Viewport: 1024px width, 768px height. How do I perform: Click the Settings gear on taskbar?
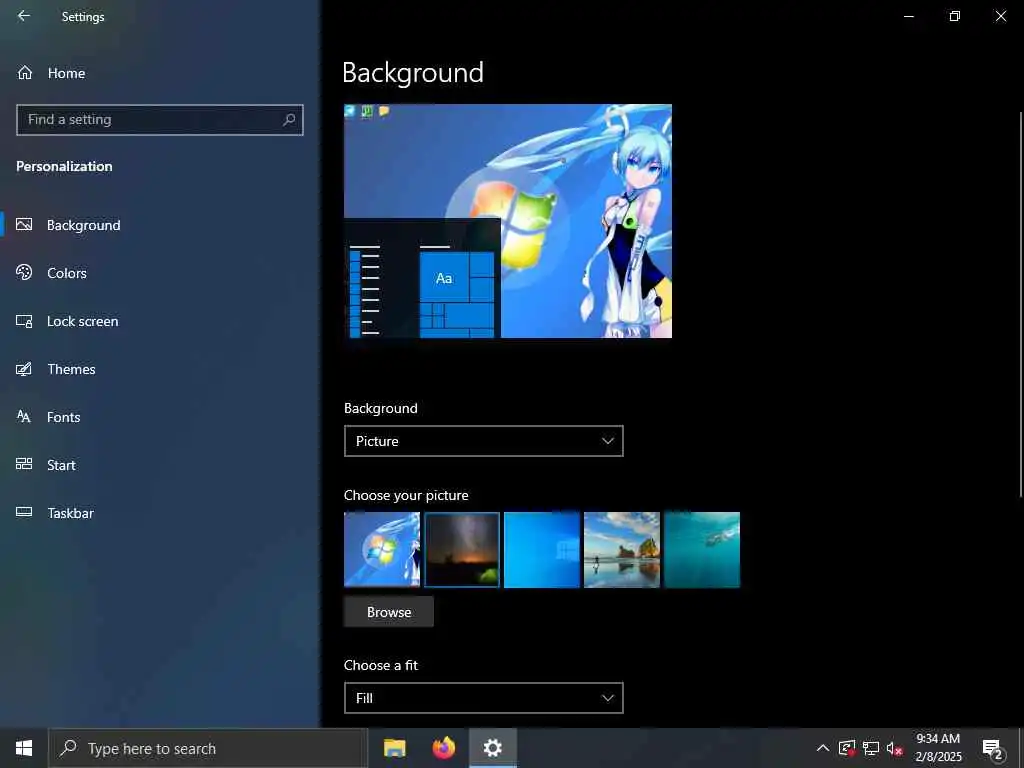(492, 748)
